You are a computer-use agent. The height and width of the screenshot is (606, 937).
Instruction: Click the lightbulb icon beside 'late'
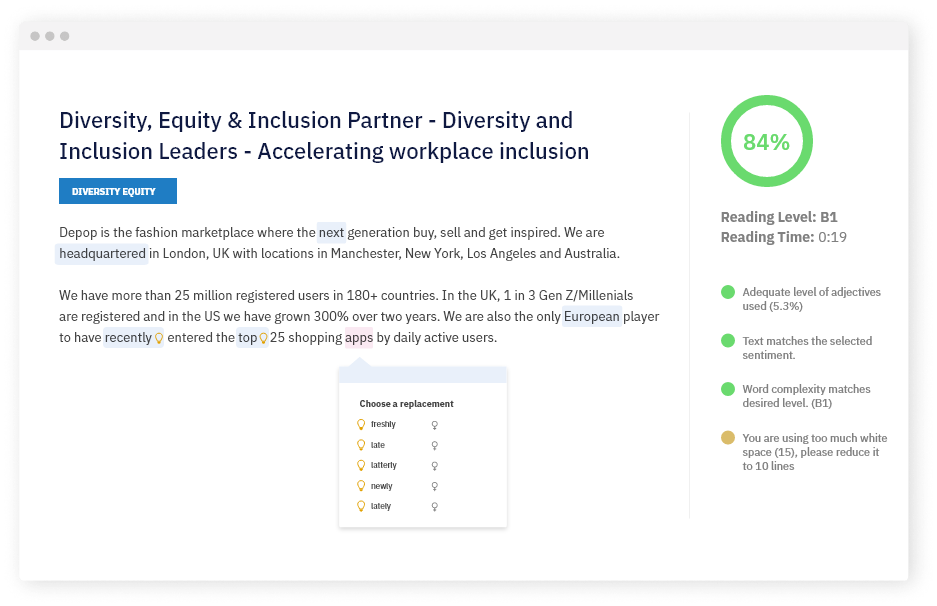(361, 445)
